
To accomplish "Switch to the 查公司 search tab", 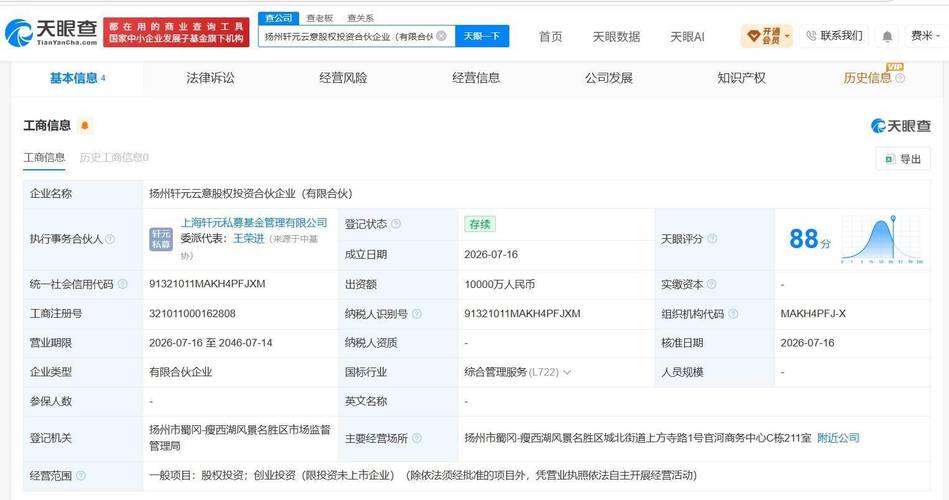I will click(278, 18).
